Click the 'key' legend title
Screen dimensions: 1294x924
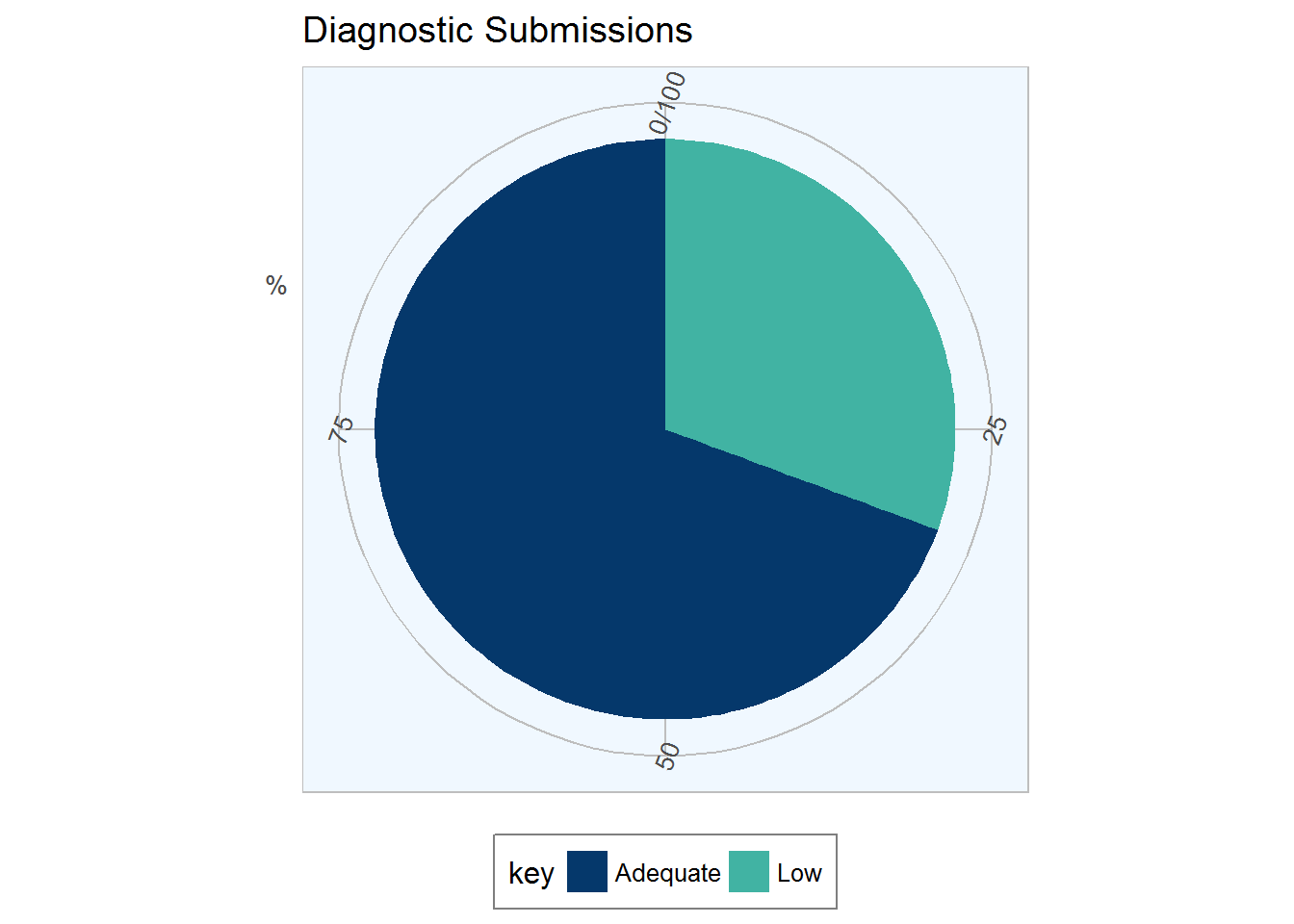531,873
